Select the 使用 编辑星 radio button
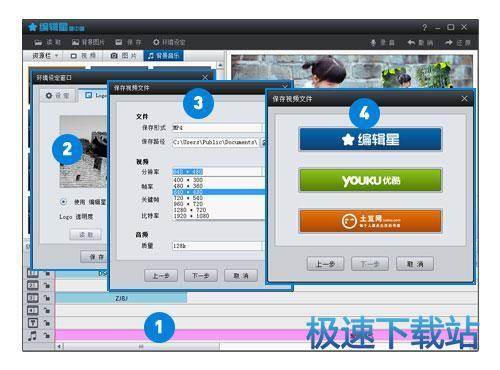Image resolution: width=500 pixels, height=370 pixels. pyautogui.click(x=63, y=202)
